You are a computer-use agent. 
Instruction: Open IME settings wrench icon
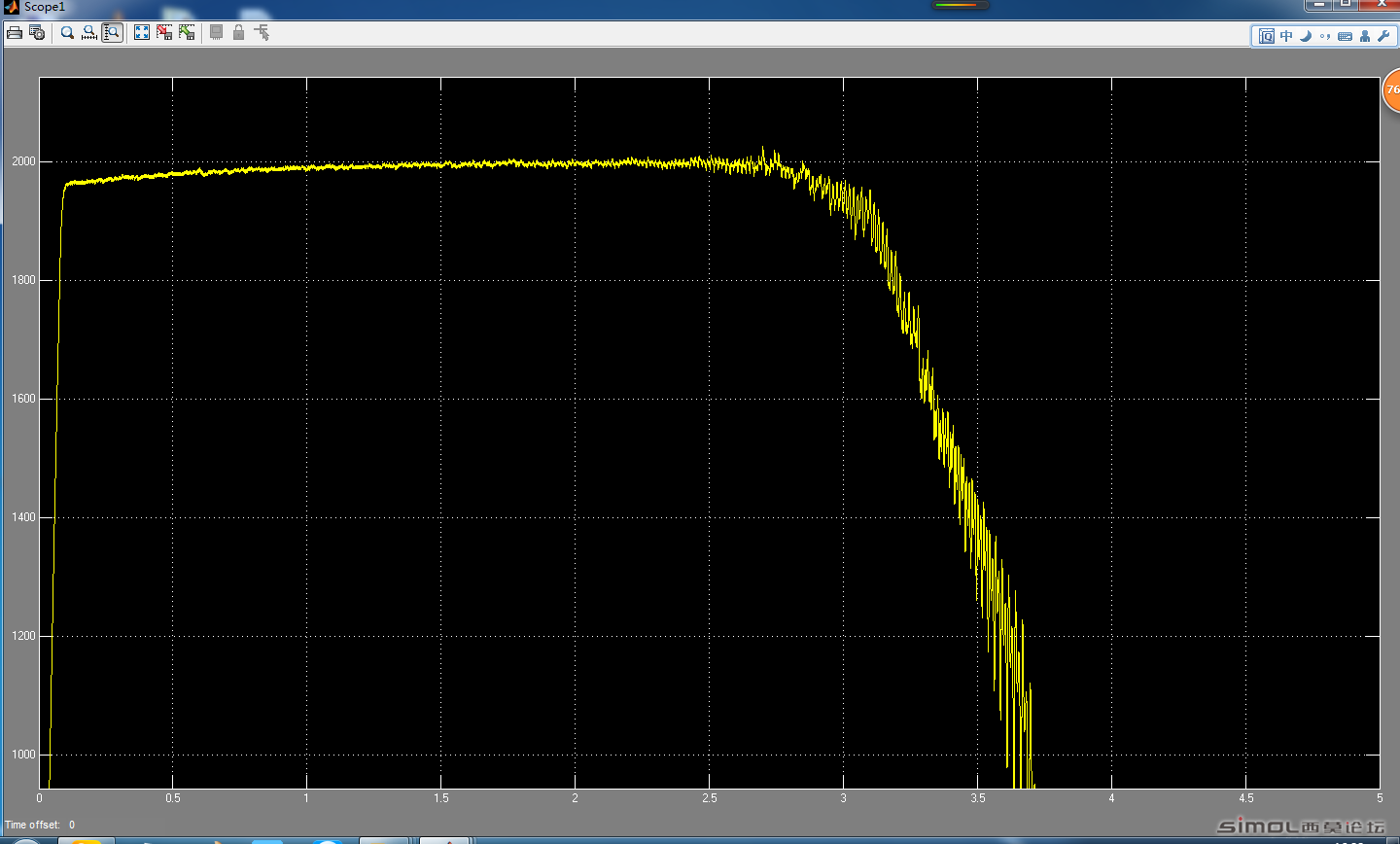[x=1383, y=36]
